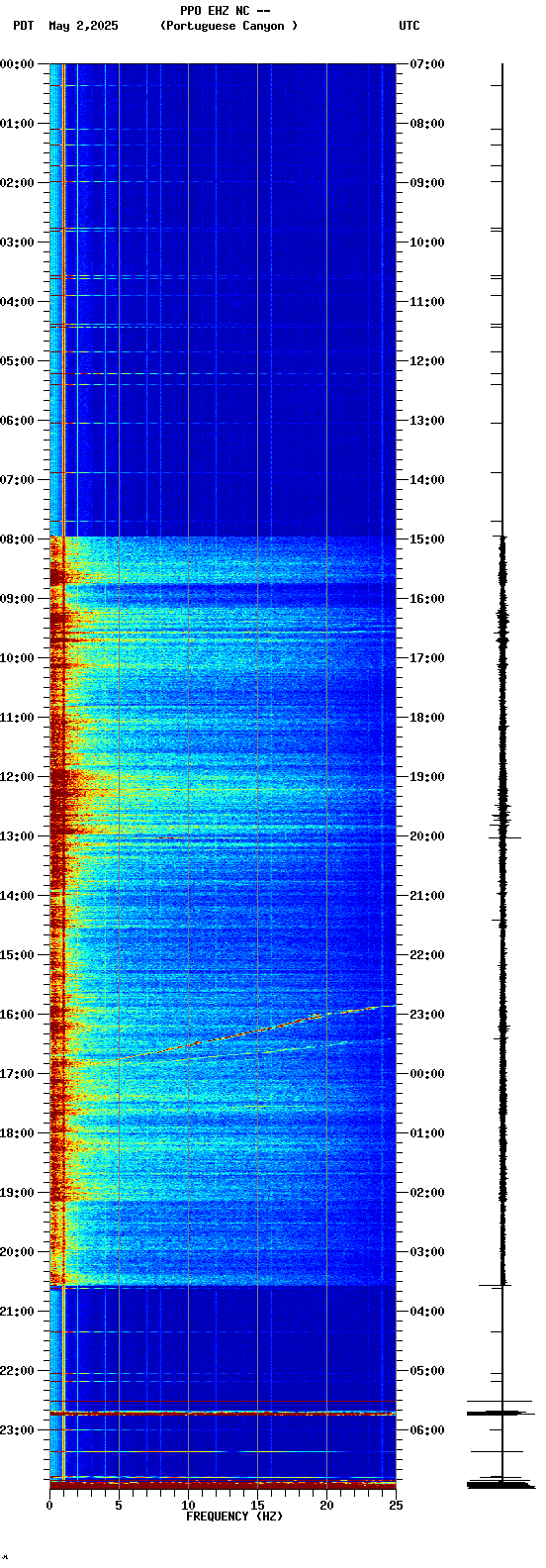Click the 00:00 UTC time label

427,1074
